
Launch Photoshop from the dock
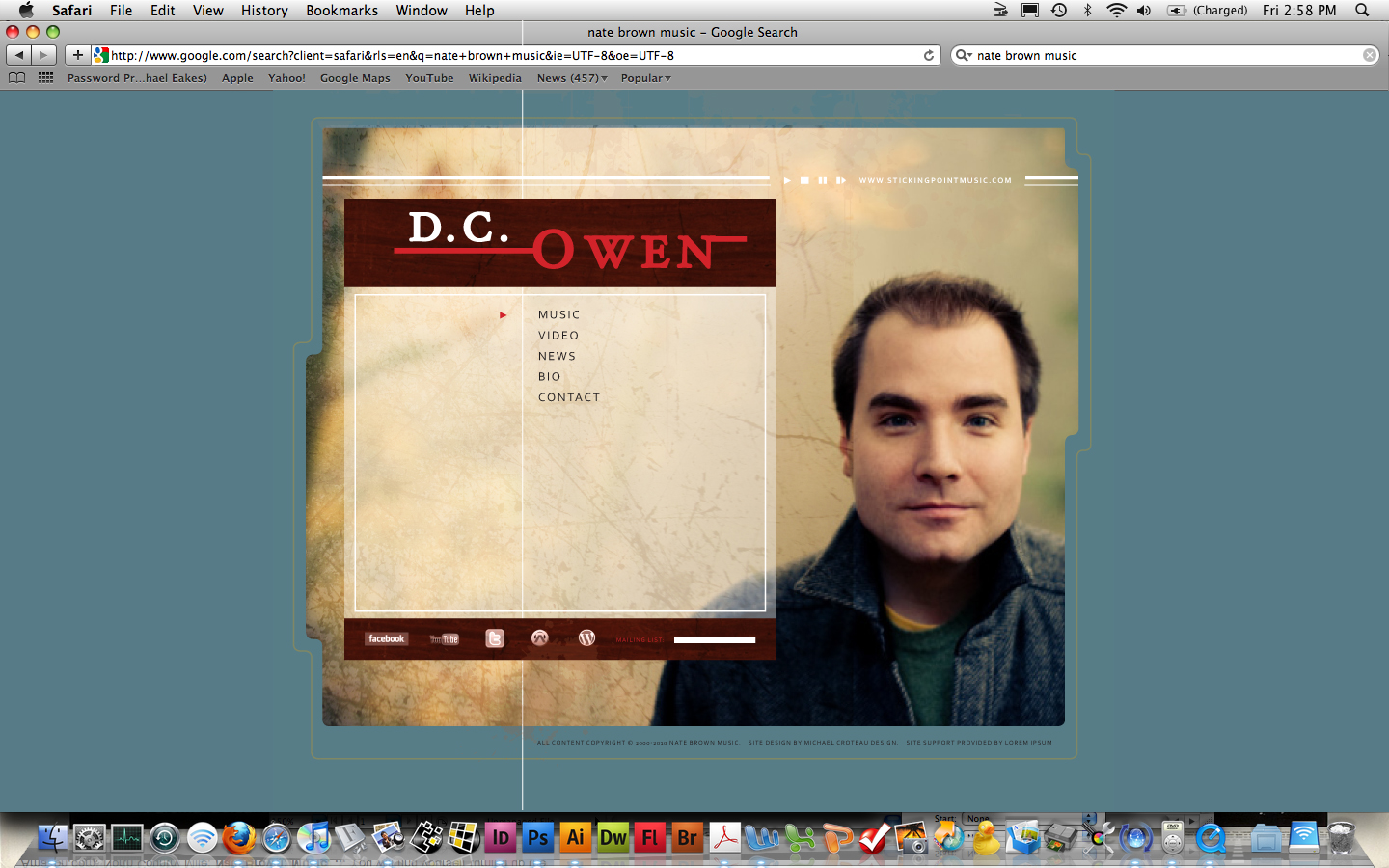coord(537,837)
